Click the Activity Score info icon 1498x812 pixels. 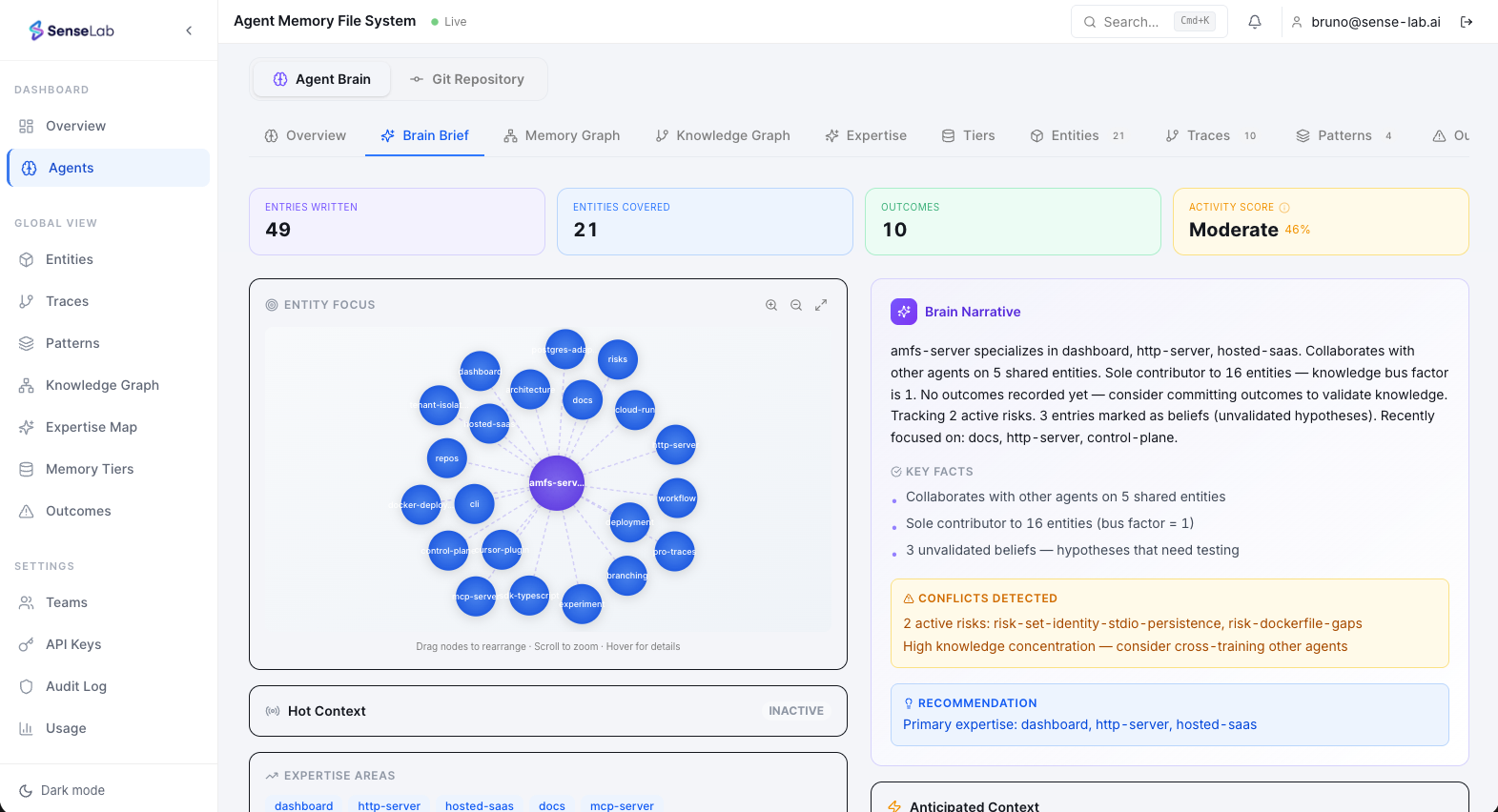click(x=1284, y=208)
